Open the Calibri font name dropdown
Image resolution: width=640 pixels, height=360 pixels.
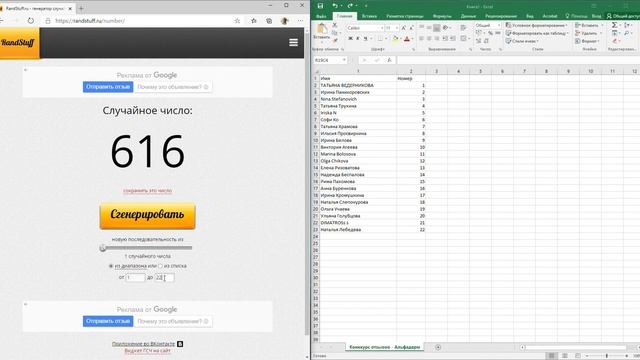click(382, 28)
